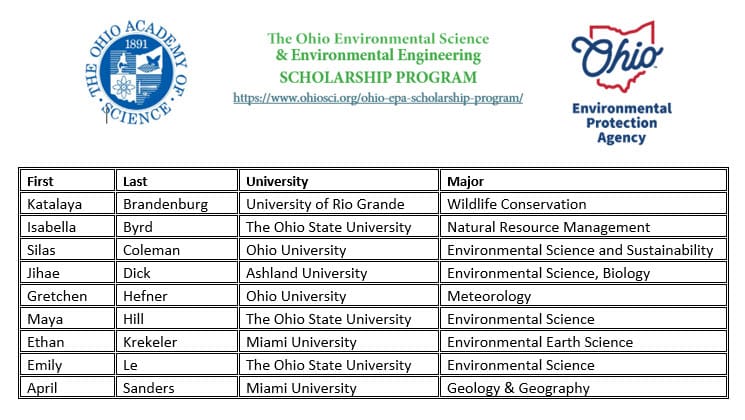
Task: Click the Gretchen first name cell
Action: click(67, 296)
